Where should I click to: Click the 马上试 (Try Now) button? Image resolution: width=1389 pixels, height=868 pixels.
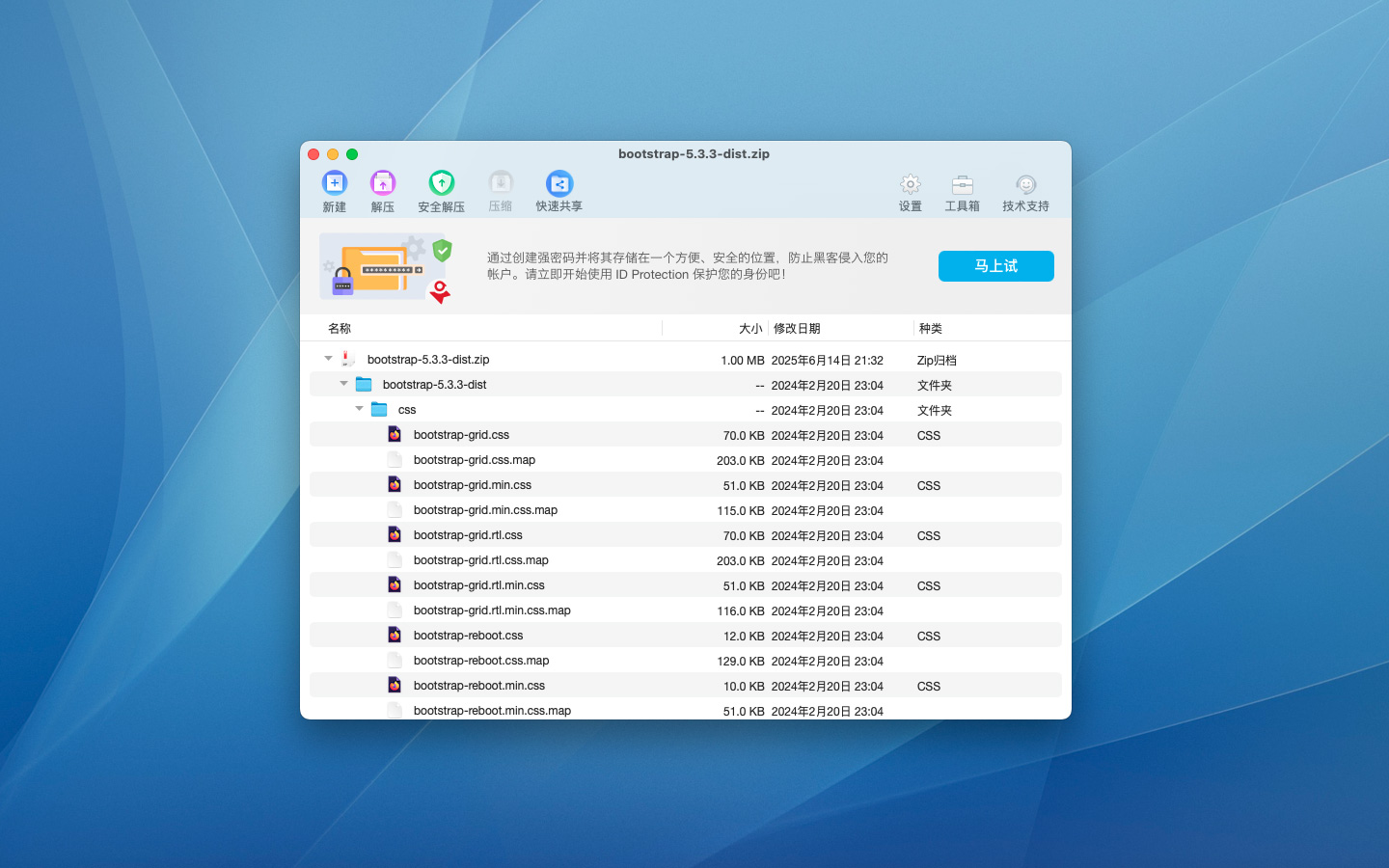(995, 266)
